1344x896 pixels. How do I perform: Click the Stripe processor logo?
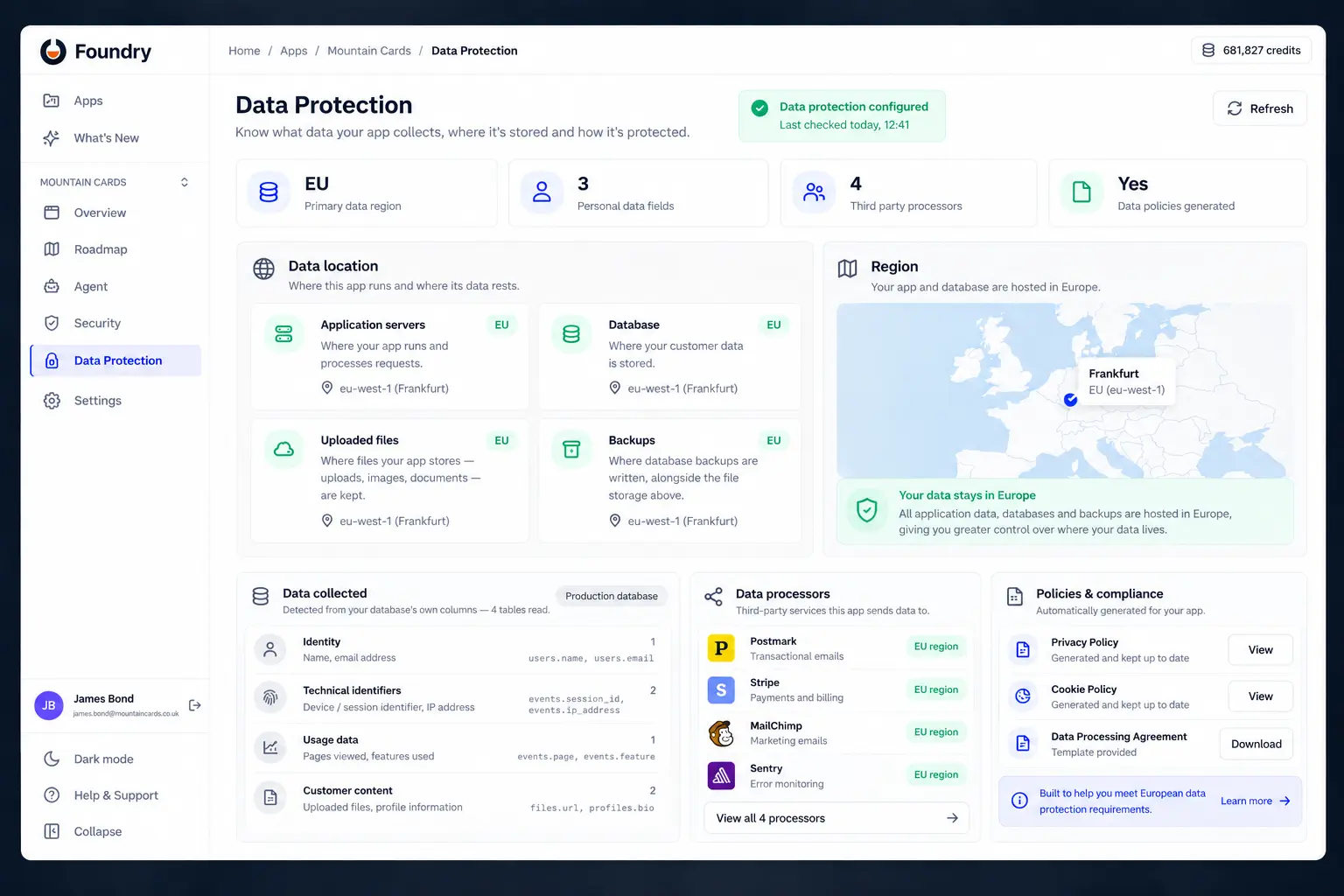(x=721, y=690)
